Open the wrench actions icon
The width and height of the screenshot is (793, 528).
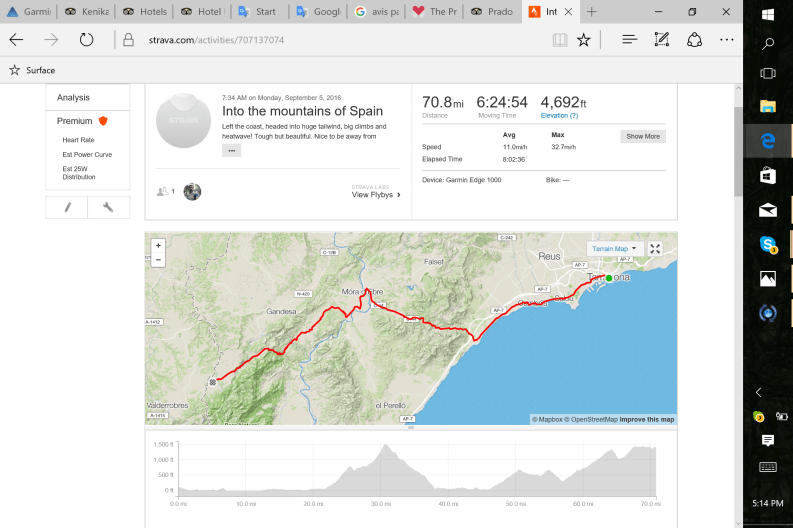(x=109, y=207)
